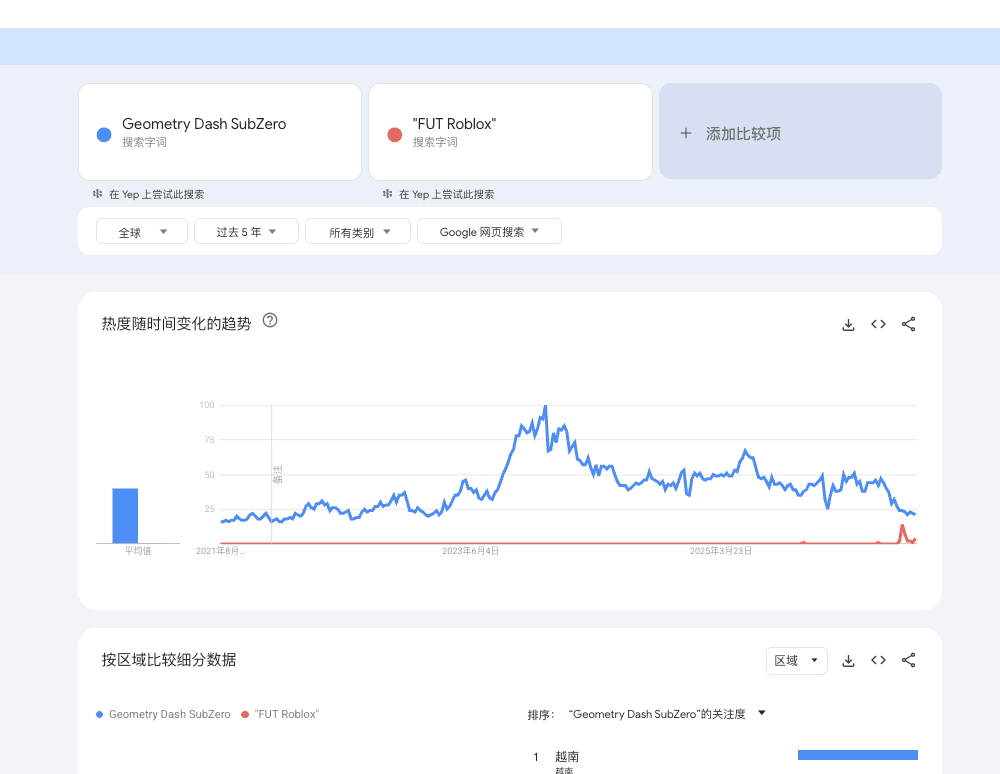Try "FUT Roblox" search on Yep link
Screen dimensions: 1000x774
pos(446,194)
